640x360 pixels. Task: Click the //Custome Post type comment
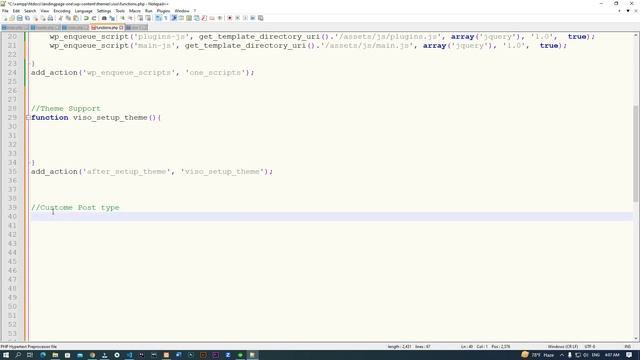pyautogui.click(x=75, y=207)
